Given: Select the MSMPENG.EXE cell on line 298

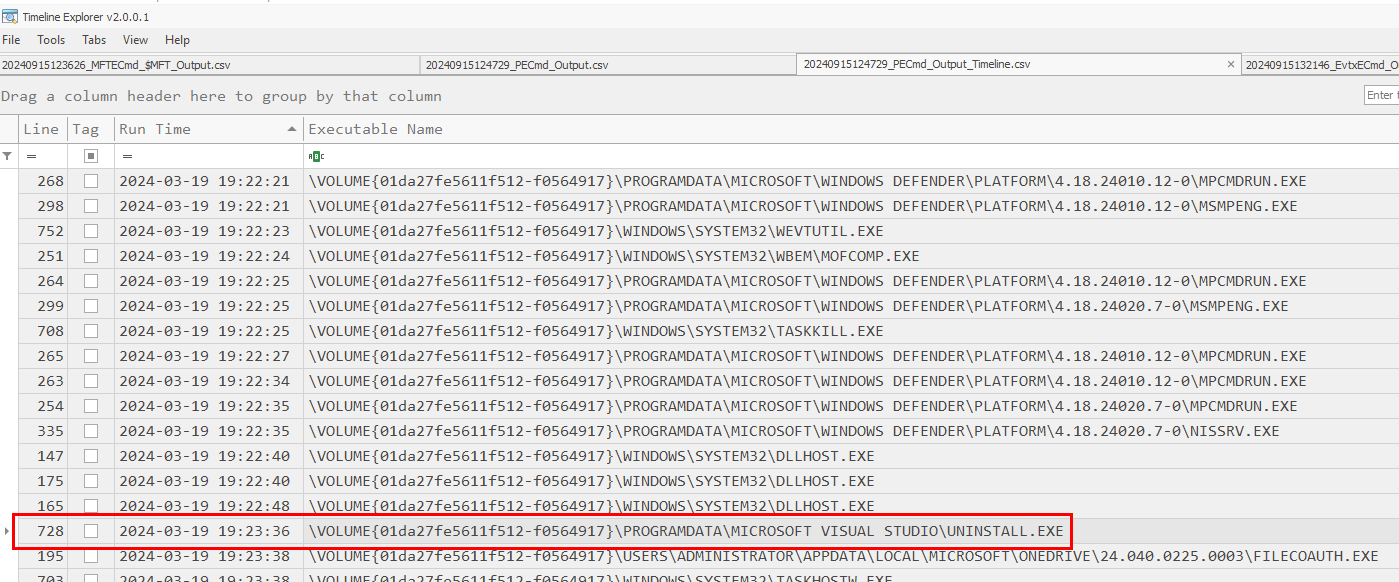Looking at the screenshot, I should tap(851, 206).
